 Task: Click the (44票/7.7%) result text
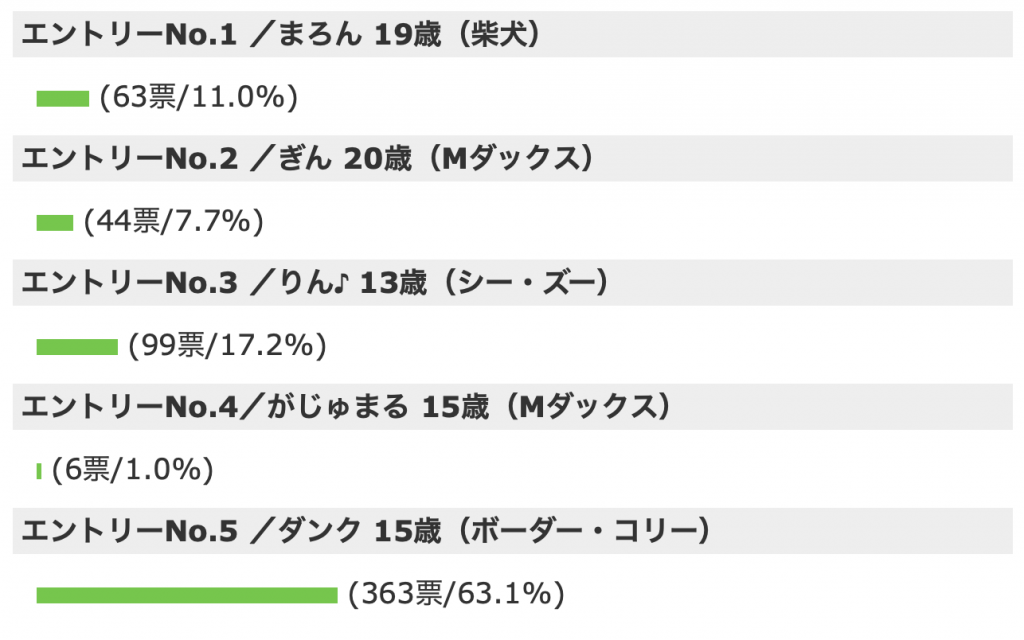click(174, 221)
